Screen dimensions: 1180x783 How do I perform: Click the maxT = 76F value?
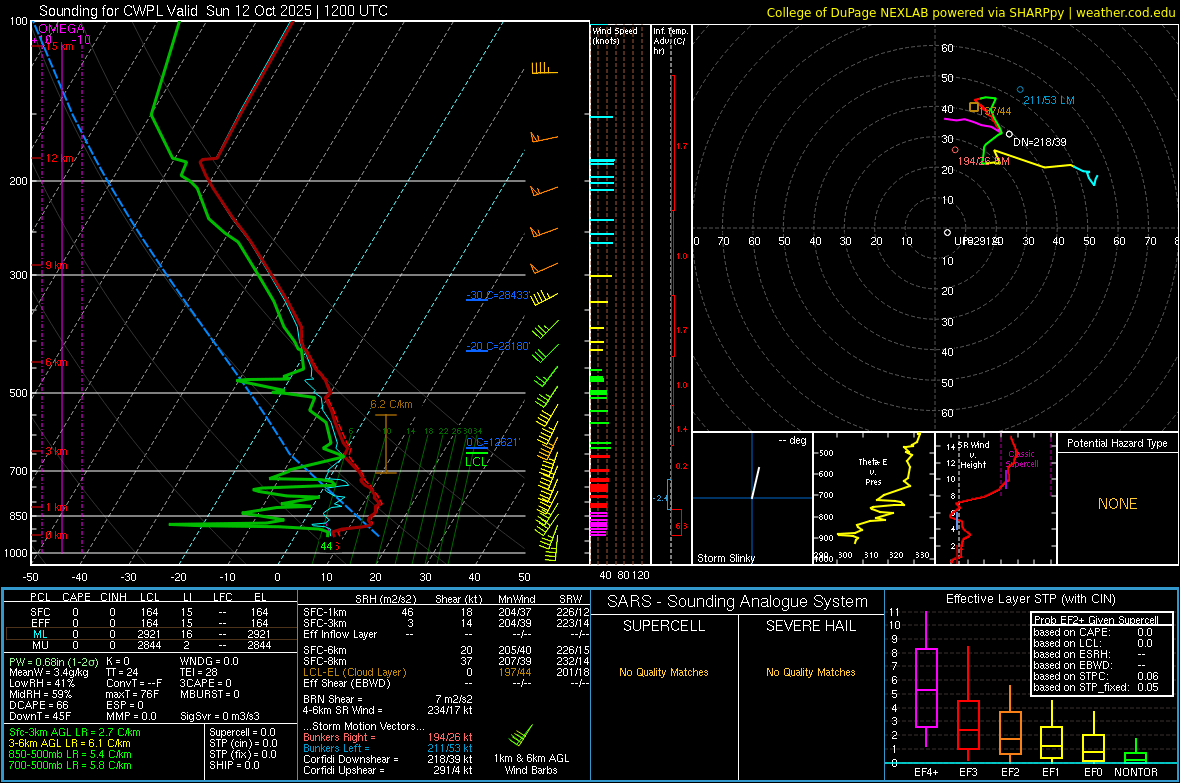pos(132,694)
